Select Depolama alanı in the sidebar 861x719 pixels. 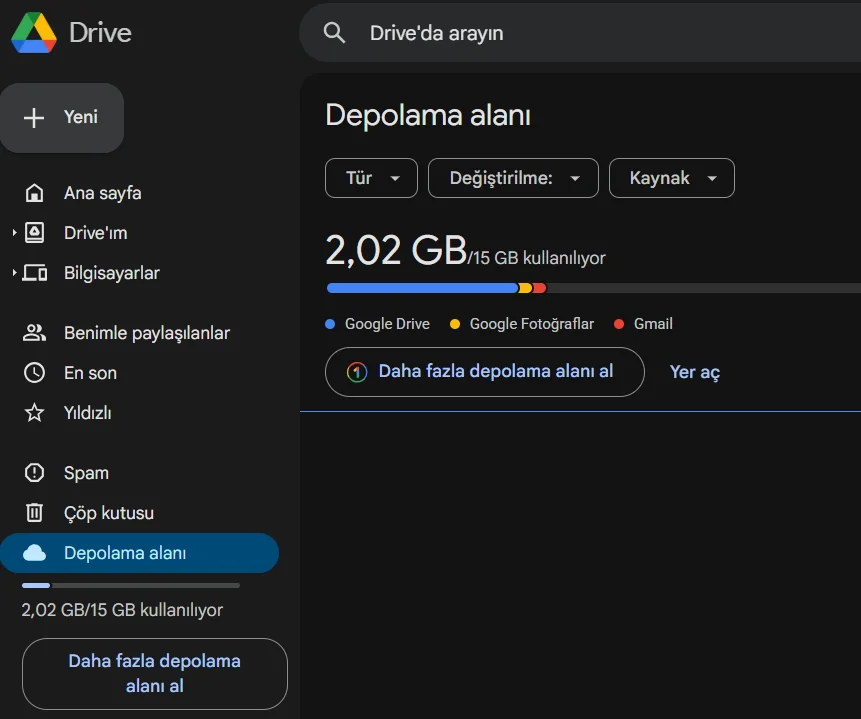tap(125, 553)
